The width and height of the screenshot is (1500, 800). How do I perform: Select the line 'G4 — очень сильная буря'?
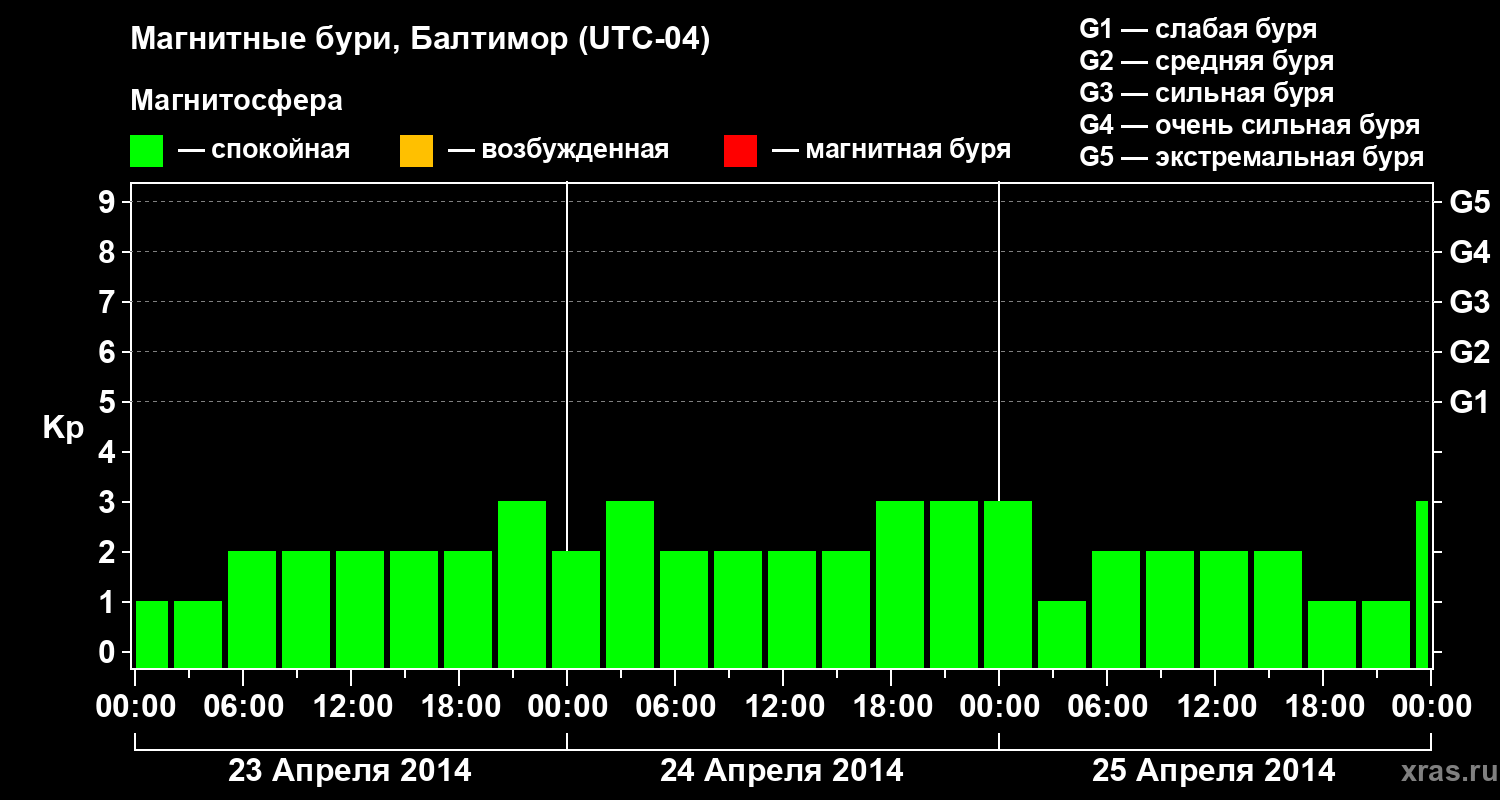(x=1249, y=125)
